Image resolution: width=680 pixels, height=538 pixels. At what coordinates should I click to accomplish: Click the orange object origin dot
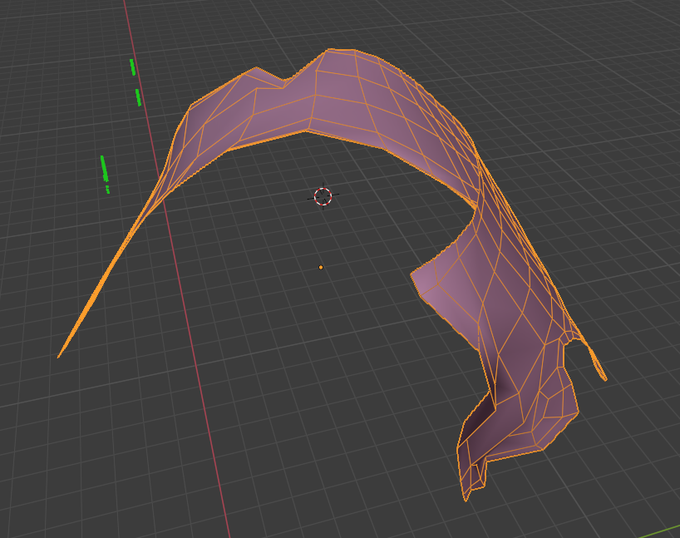point(321,267)
